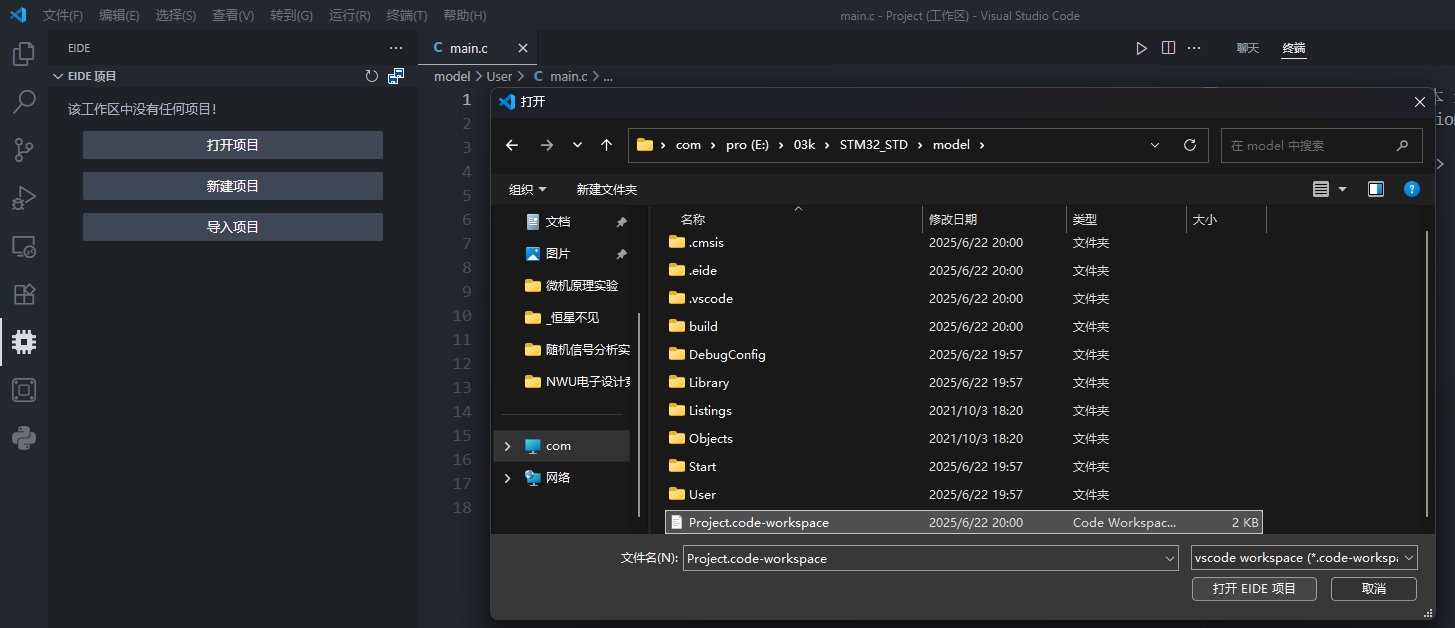Toggle the preview pane icon in dialog
The height and width of the screenshot is (628, 1455).
point(1376,189)
